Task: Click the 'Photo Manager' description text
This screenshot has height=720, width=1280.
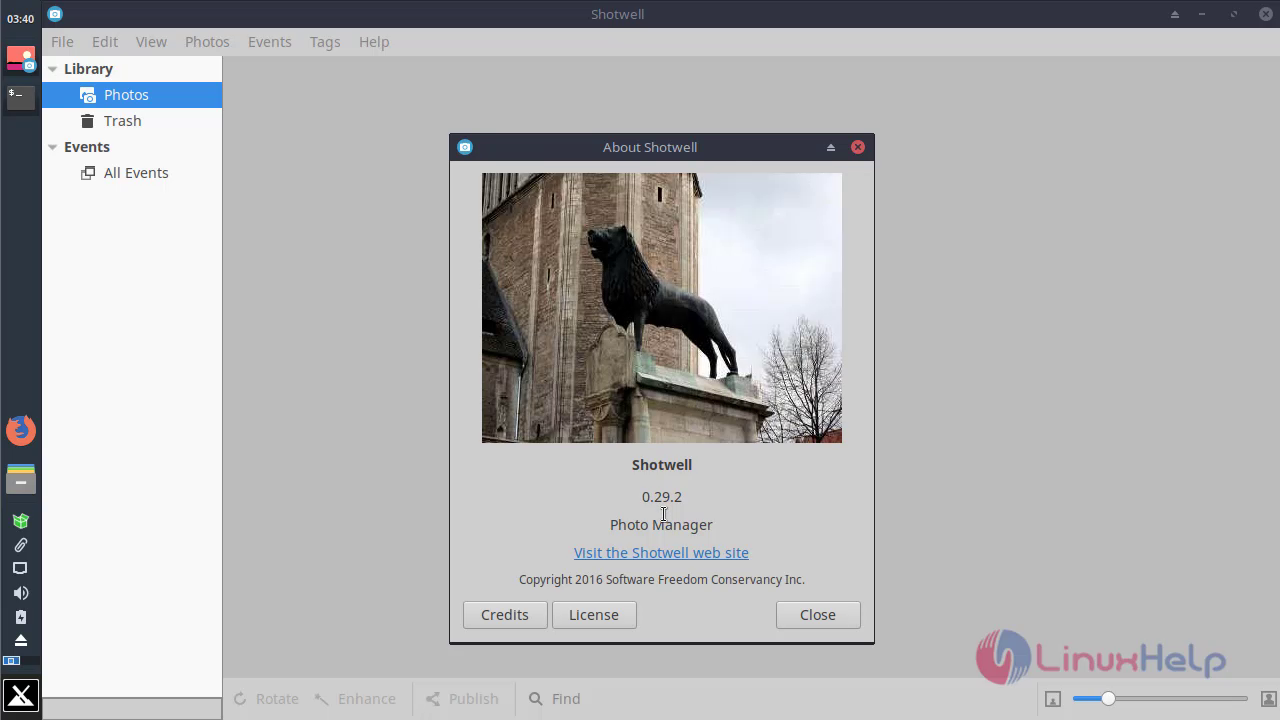Action: pos(661,525)
